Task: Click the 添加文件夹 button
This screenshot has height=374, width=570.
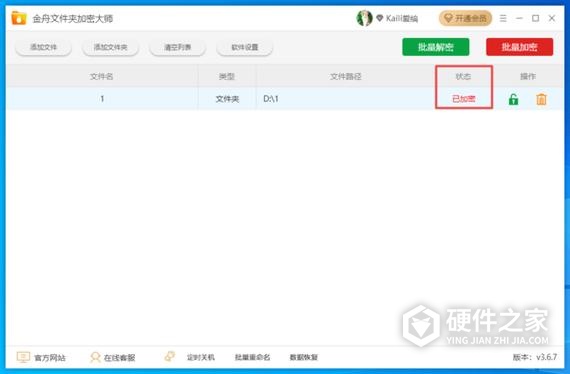Action: [111, 47]
